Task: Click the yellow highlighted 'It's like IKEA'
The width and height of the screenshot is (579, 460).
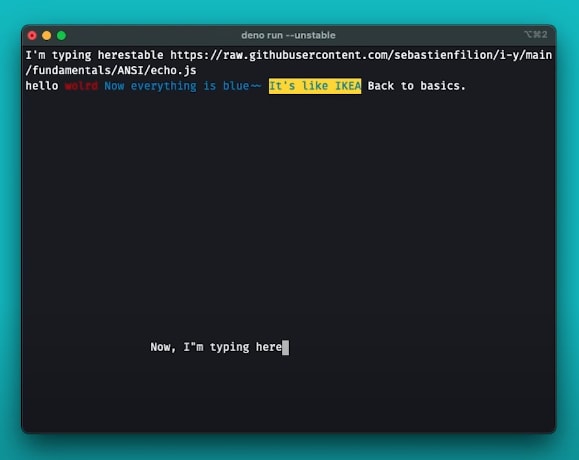Action: (x=315, y=86)
